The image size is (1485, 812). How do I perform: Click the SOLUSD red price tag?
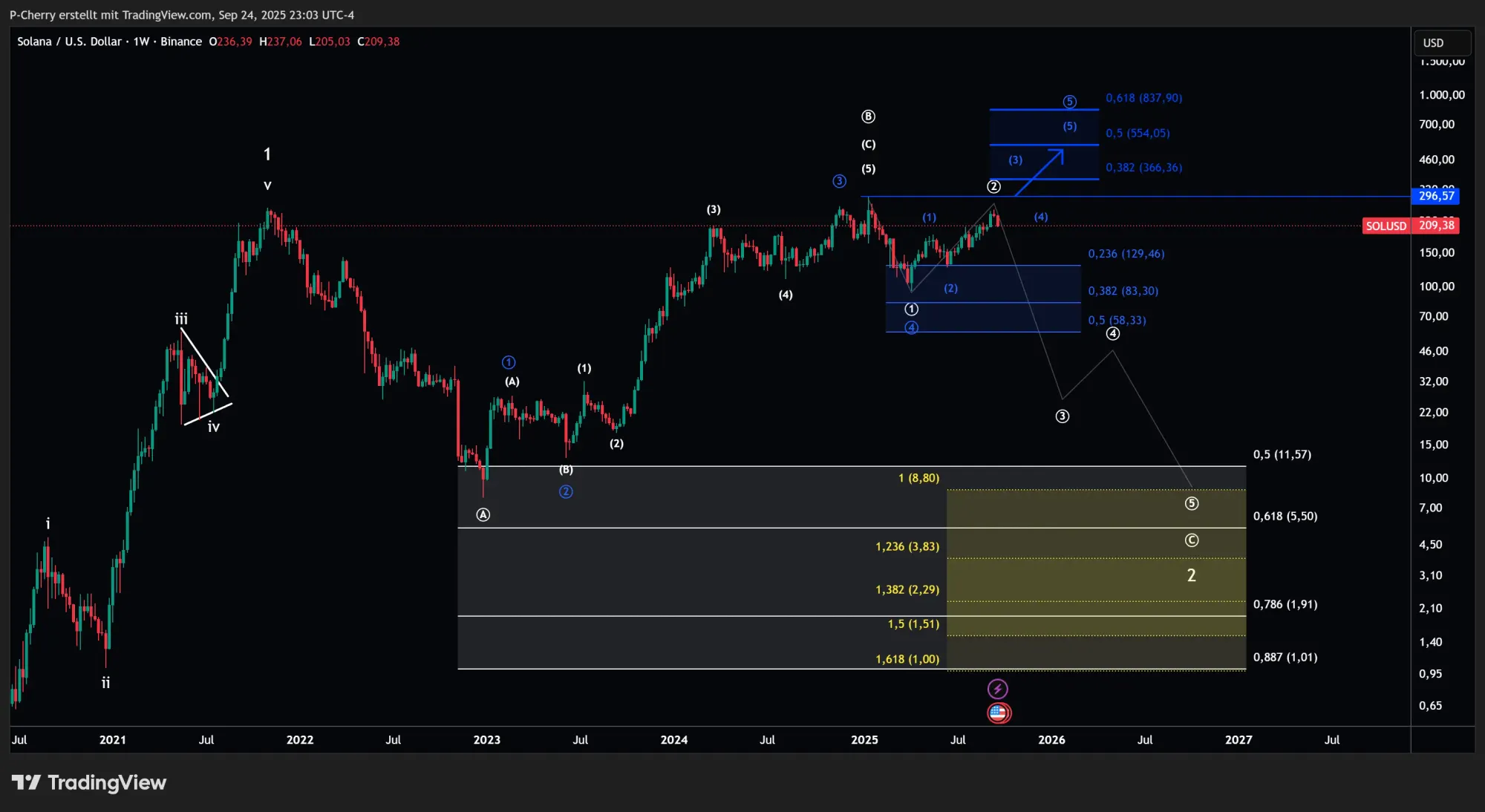(x=1386, y=226)
